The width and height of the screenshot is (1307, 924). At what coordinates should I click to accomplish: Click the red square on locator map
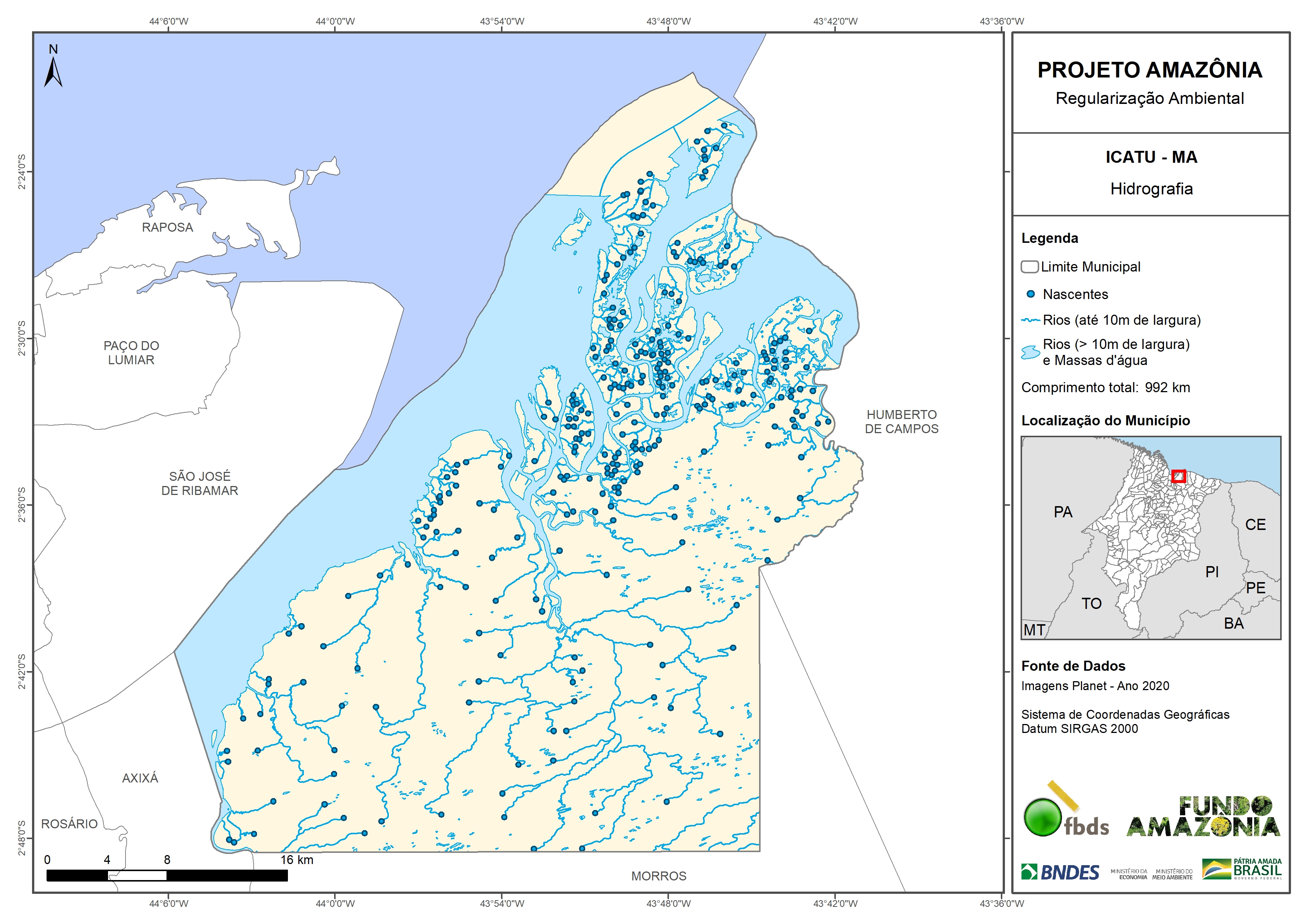(x=1178, y=476)
